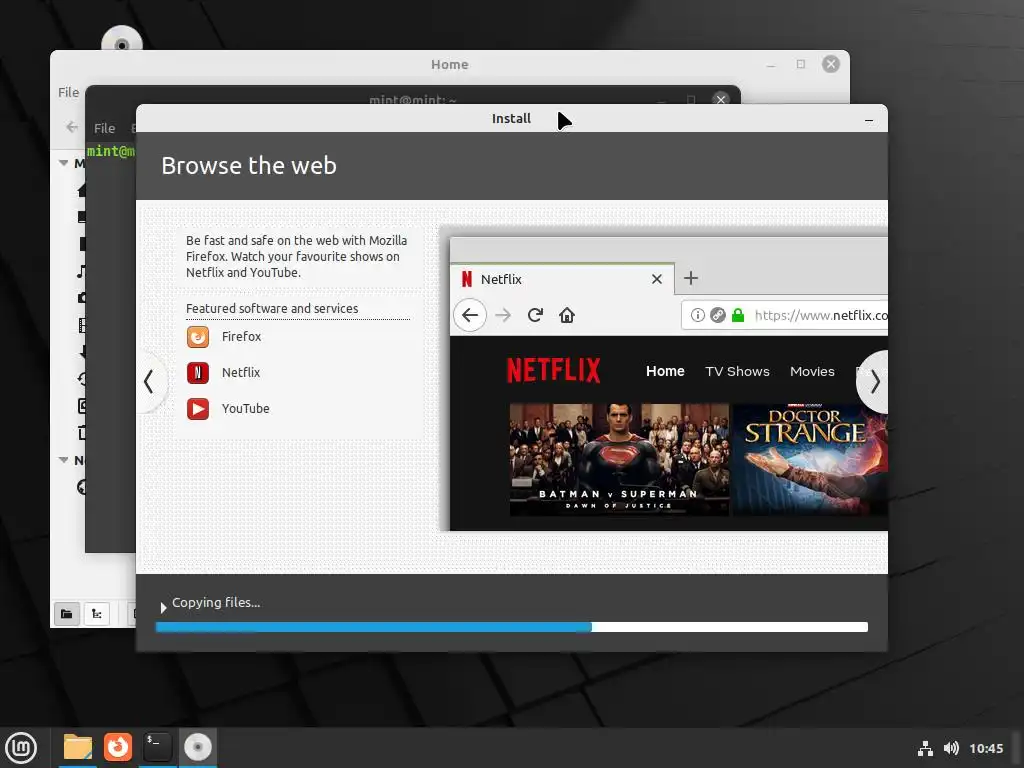Minimize the Install window
This screenshot has height=768, width=1024.
tap(869, 120)
